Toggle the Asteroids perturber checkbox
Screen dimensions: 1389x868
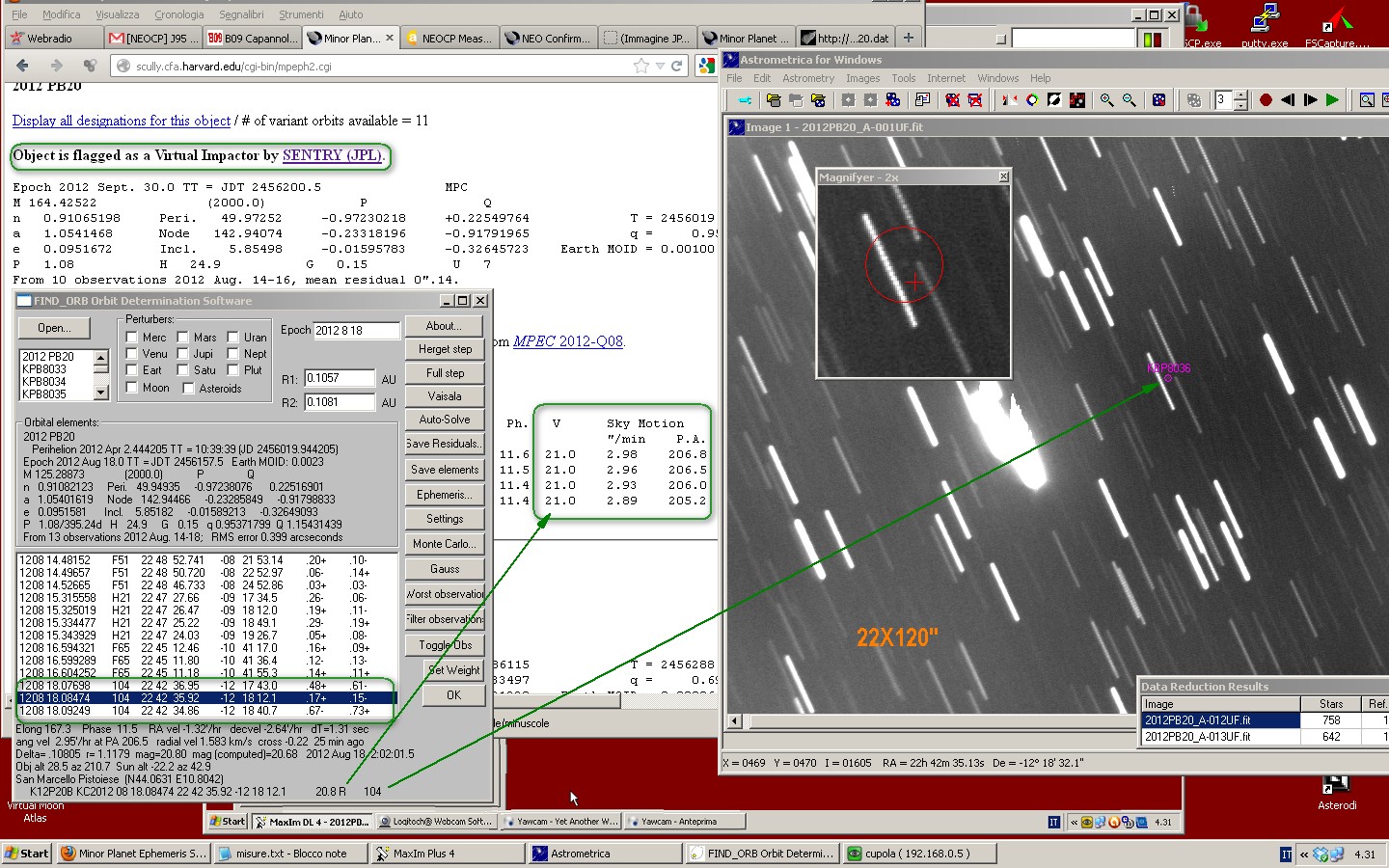pyautogui.click(x=188, y=388)
